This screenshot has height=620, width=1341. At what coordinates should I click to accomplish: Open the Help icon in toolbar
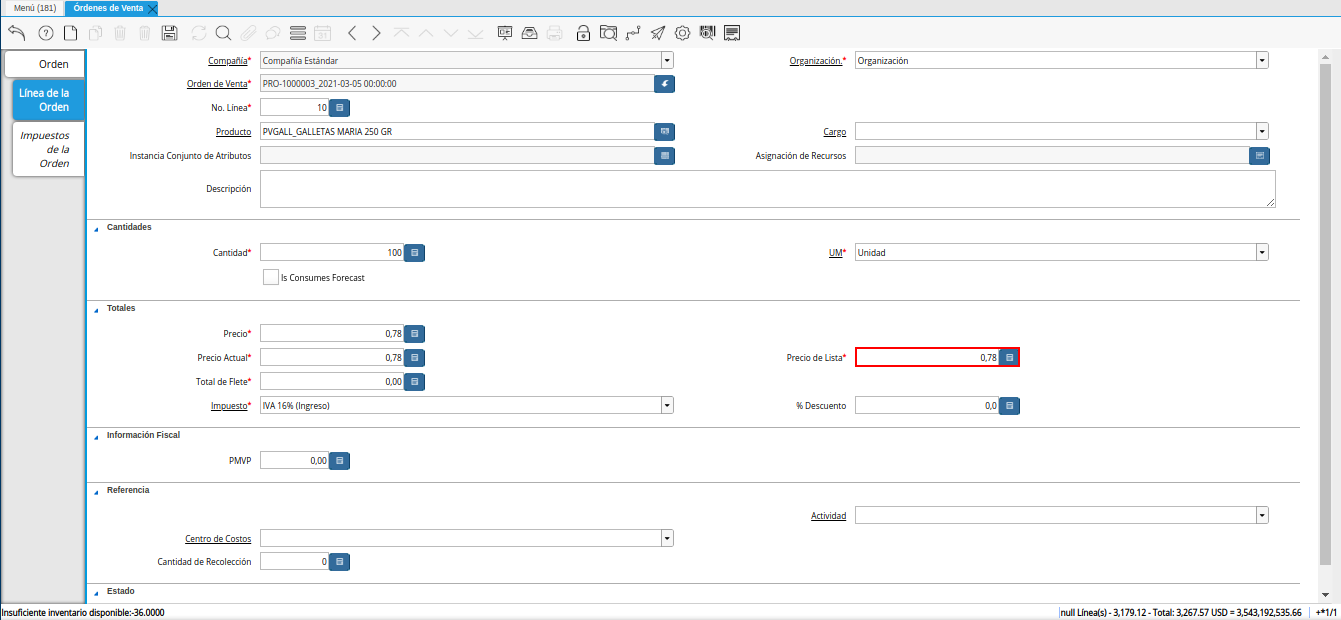tap(45, 33)
